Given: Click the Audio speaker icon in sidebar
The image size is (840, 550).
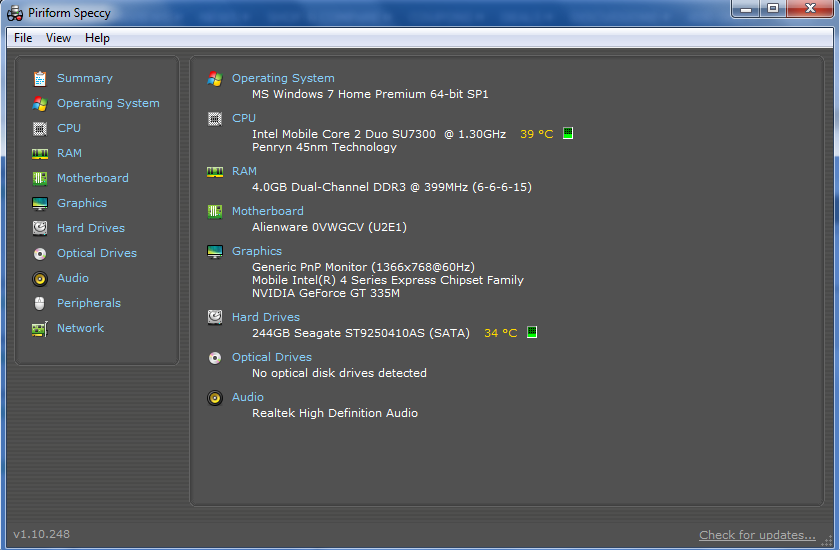Looking at the screenshot, I should 40,278.
